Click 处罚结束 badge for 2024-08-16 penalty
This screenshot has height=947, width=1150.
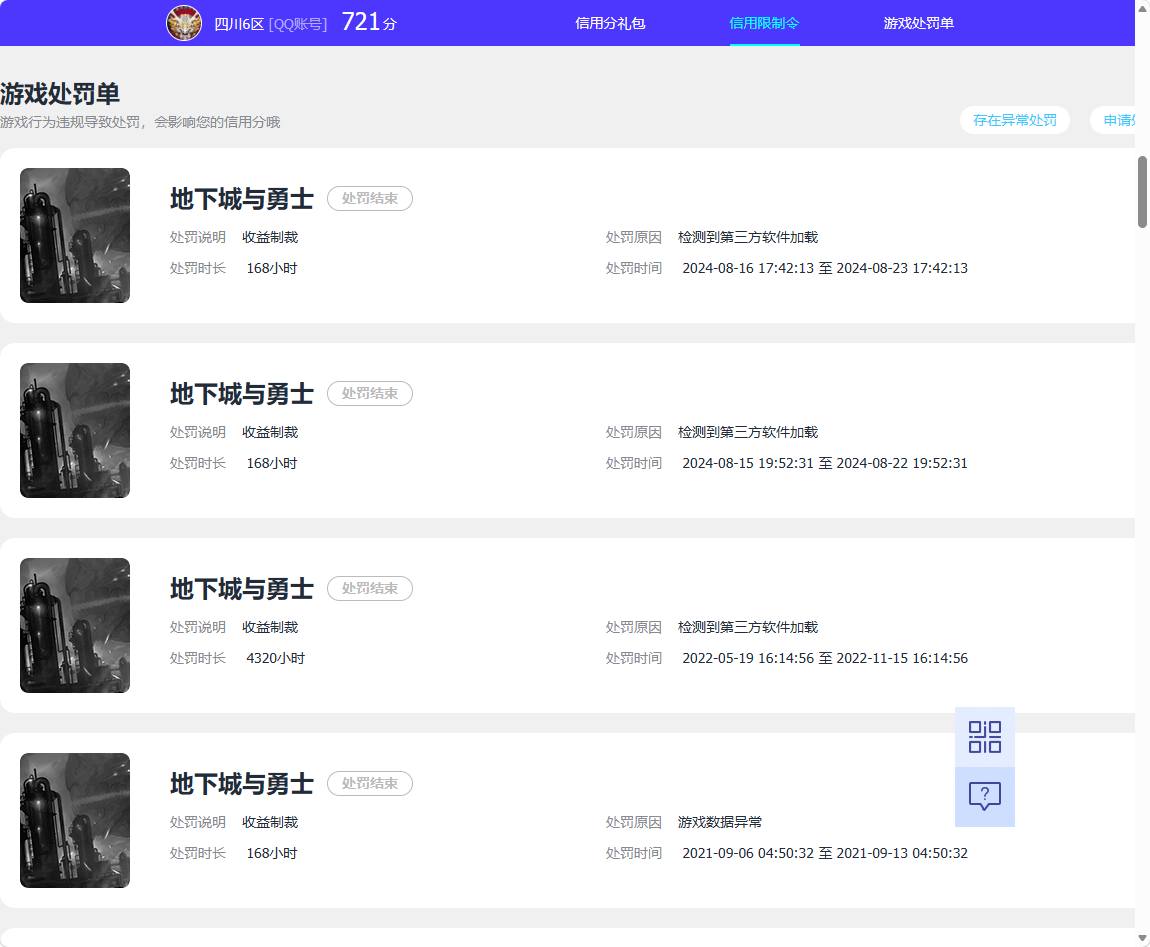[370, 199]
